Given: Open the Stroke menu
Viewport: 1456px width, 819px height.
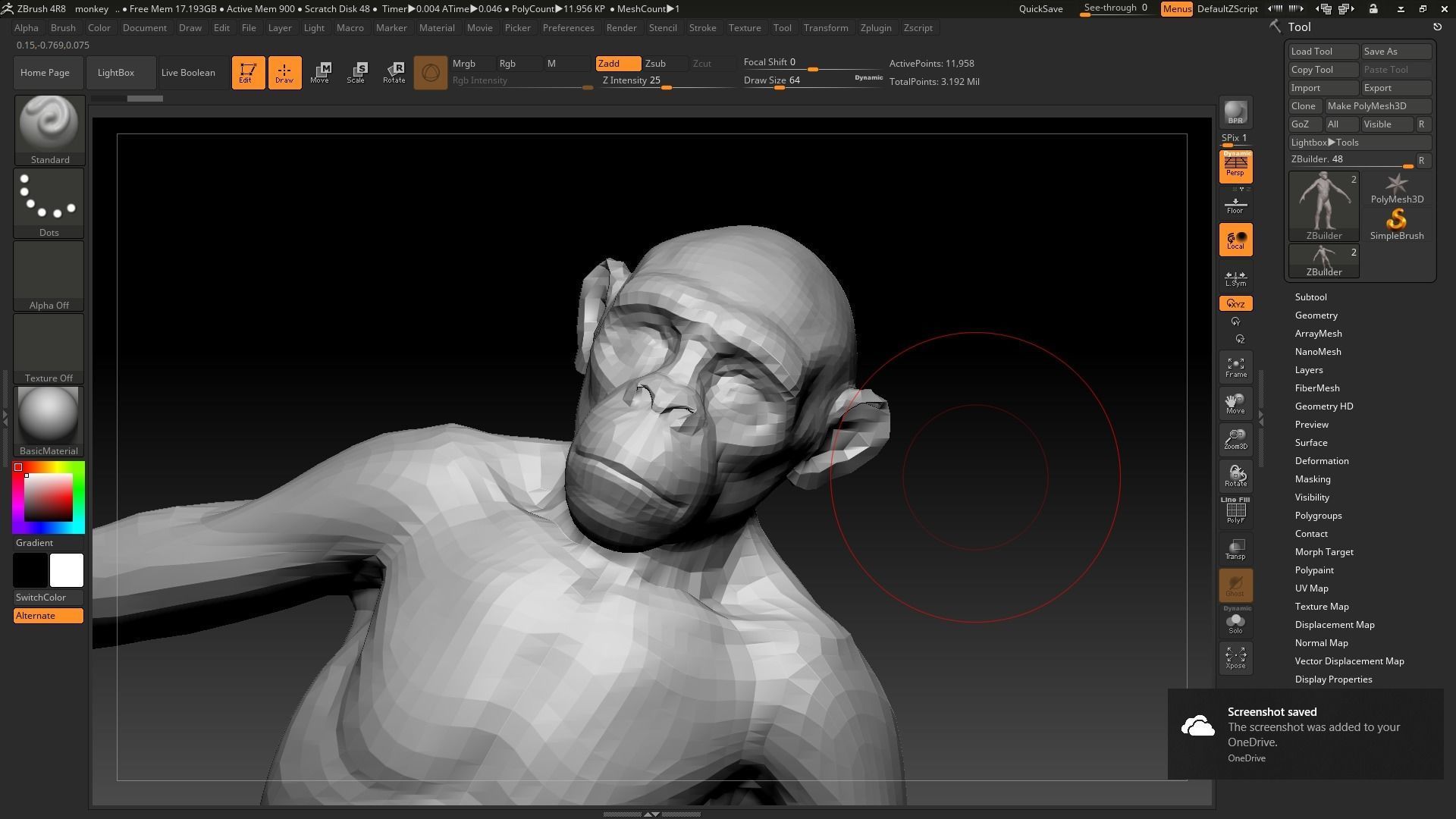Looking at the screenshot, I should [702, 28].
